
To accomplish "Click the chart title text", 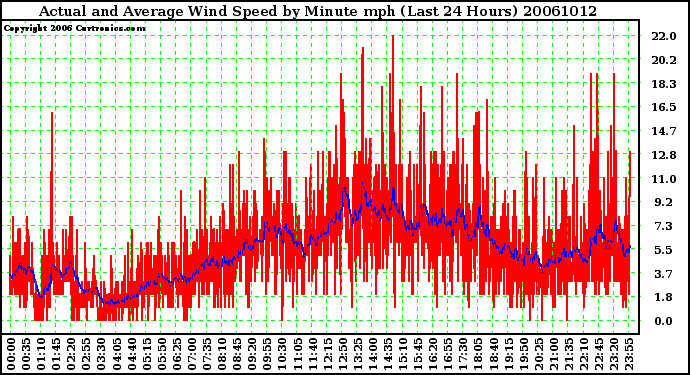I will click(x=318, y=11).
